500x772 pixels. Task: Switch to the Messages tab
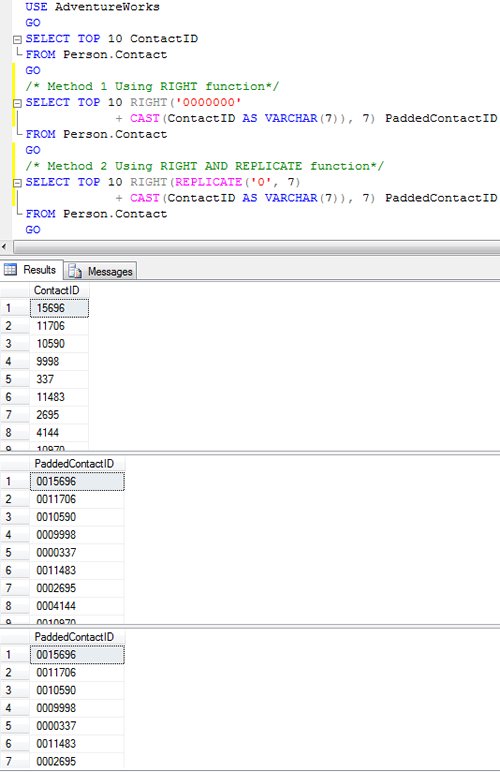[100, 271]
